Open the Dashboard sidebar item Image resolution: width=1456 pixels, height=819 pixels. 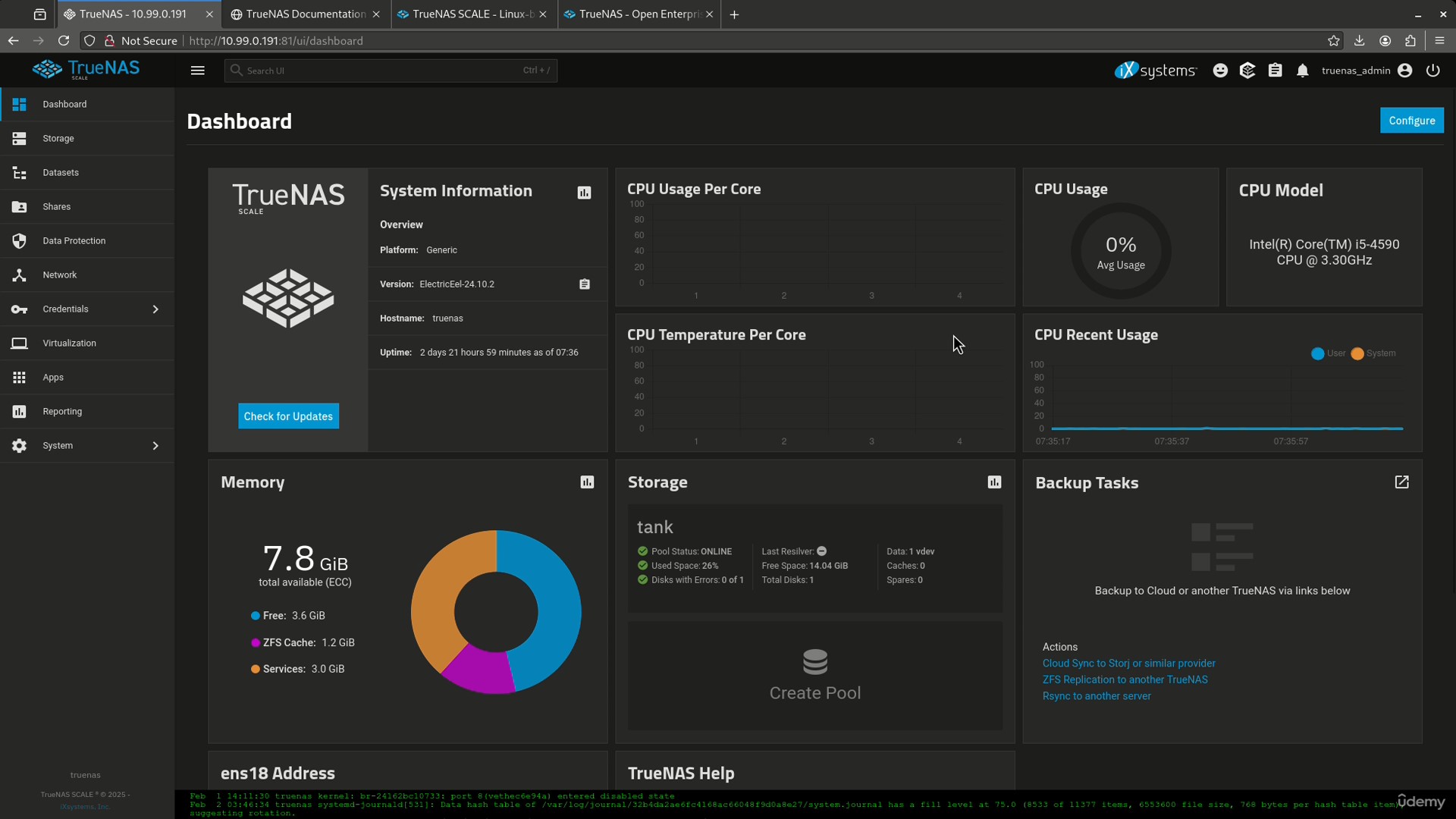click(x=87, y=104)
